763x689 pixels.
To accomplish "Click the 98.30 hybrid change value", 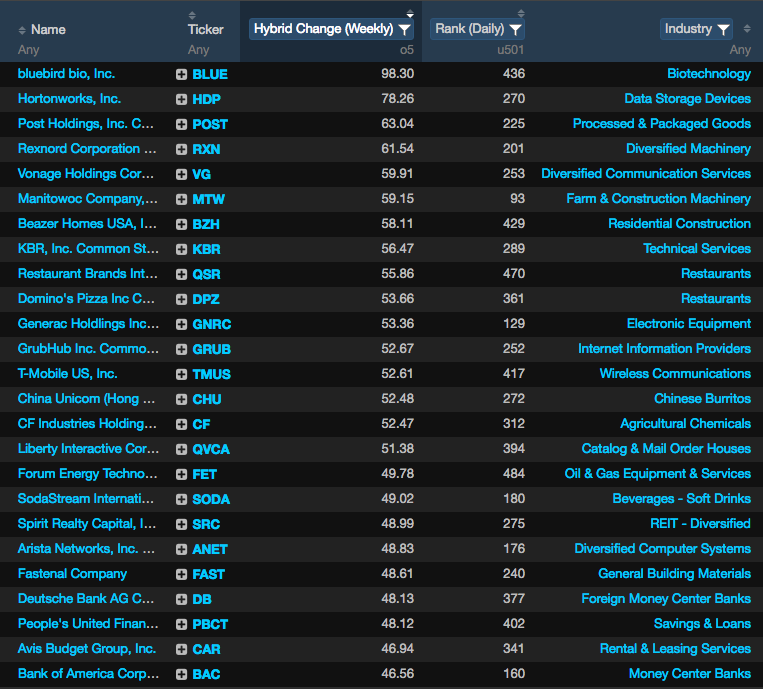I will click(398, 74).
